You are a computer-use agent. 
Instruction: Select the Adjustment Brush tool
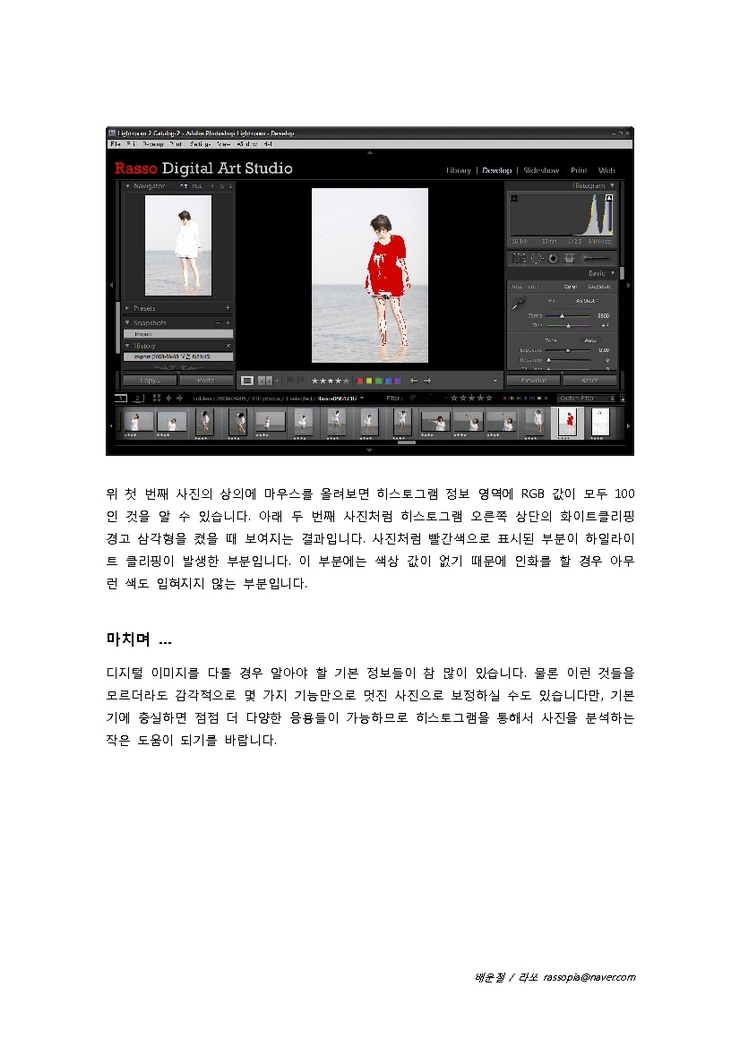[x=596, y=258]
